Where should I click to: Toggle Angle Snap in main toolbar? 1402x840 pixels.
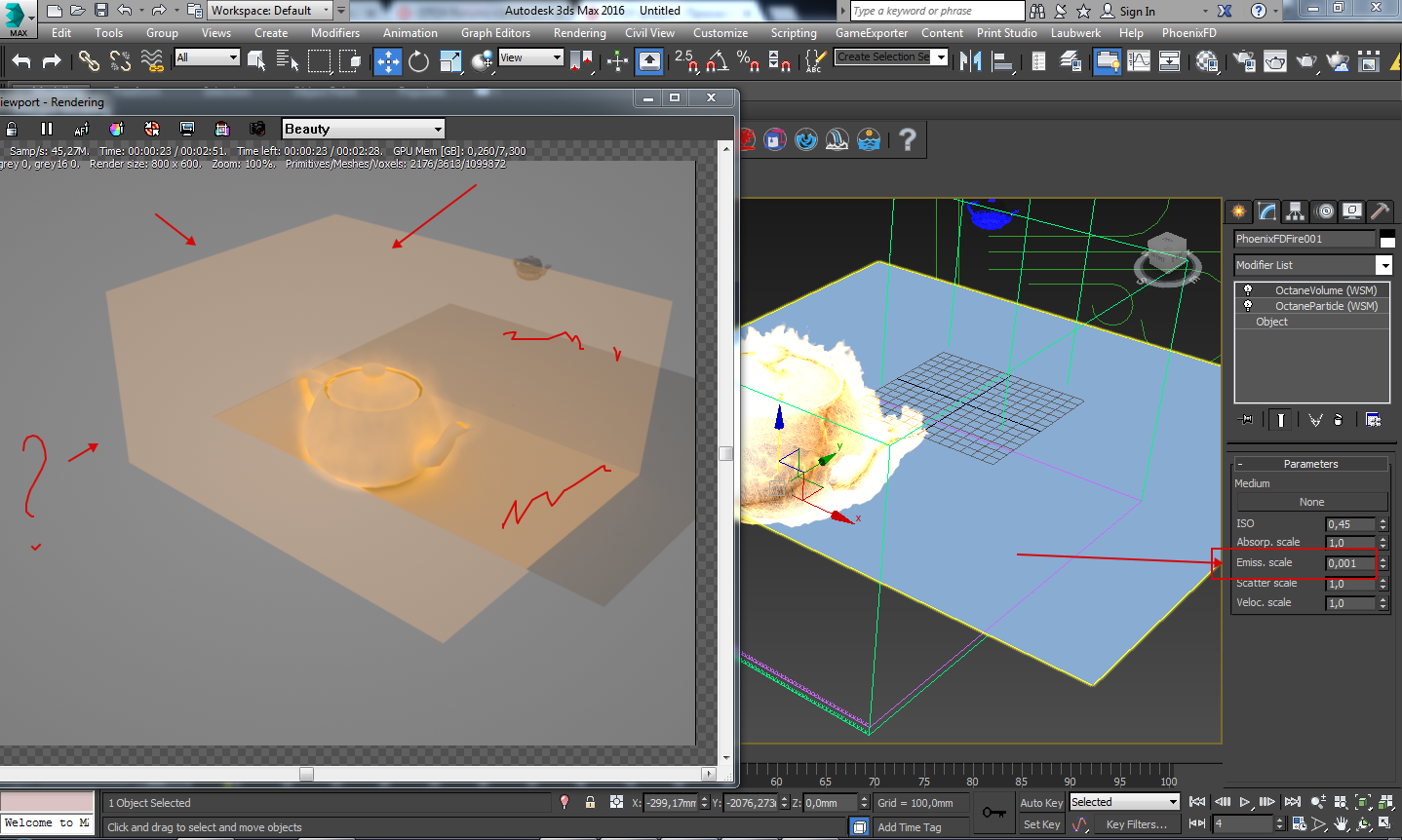tap(718, 61)
